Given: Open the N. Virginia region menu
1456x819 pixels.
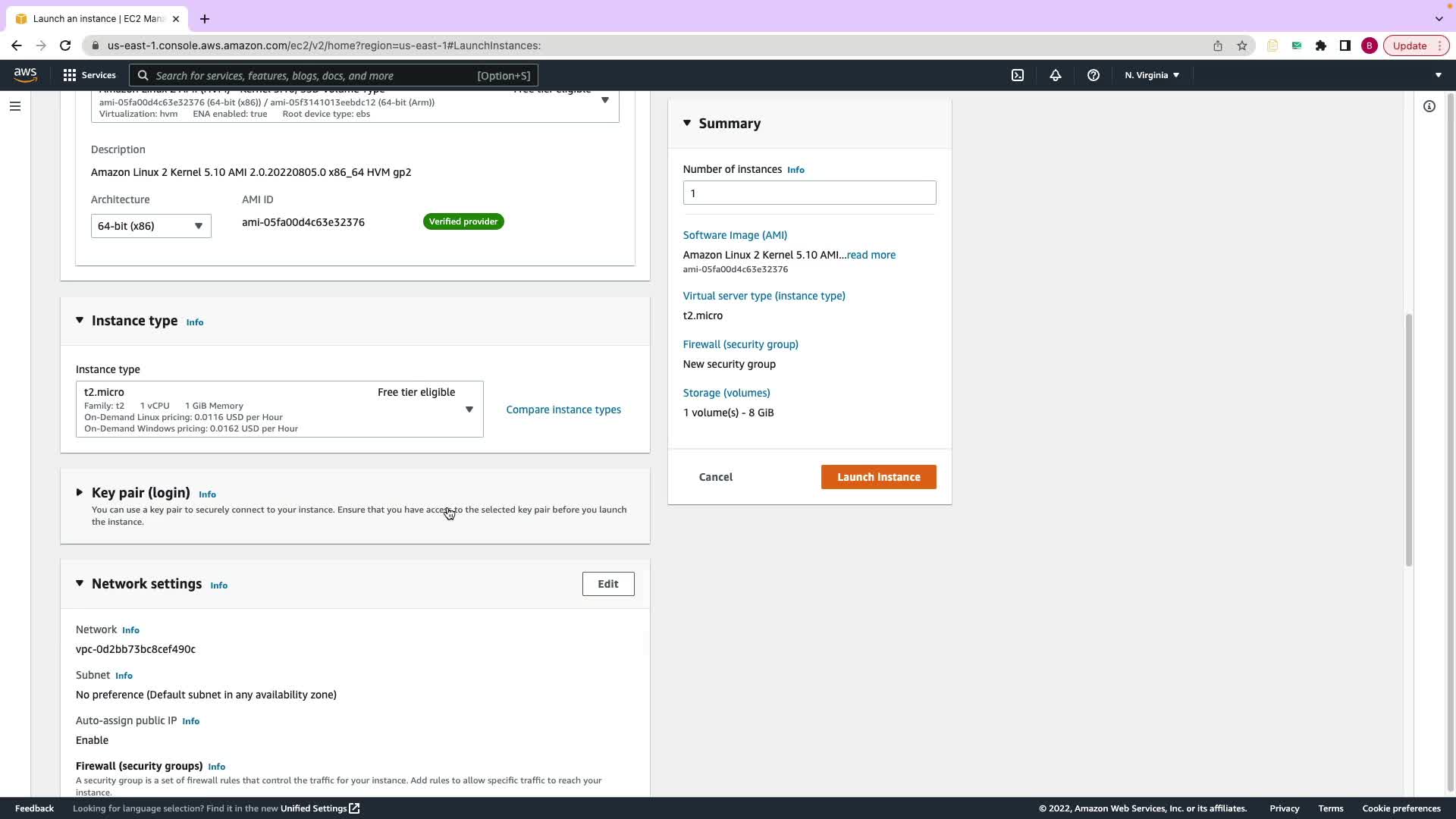Looking at the screenshot, I should tap(1151, 75).
